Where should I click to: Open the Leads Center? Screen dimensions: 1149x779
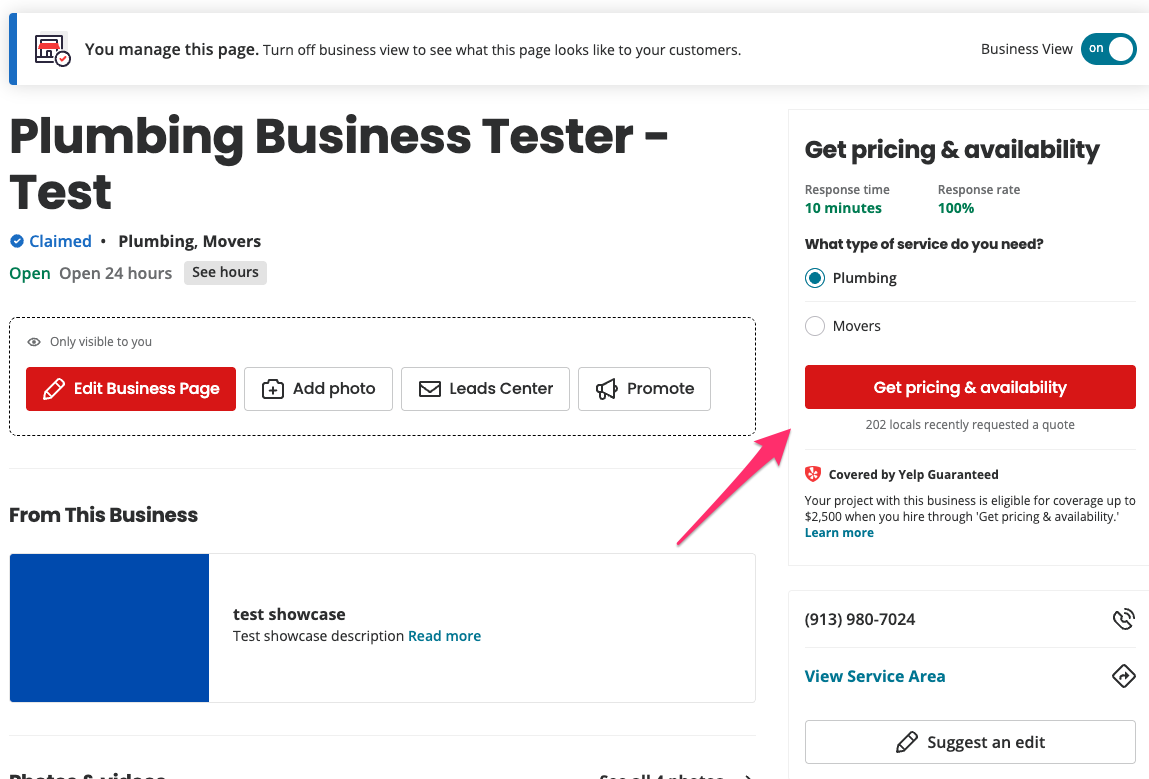(485, 388)
